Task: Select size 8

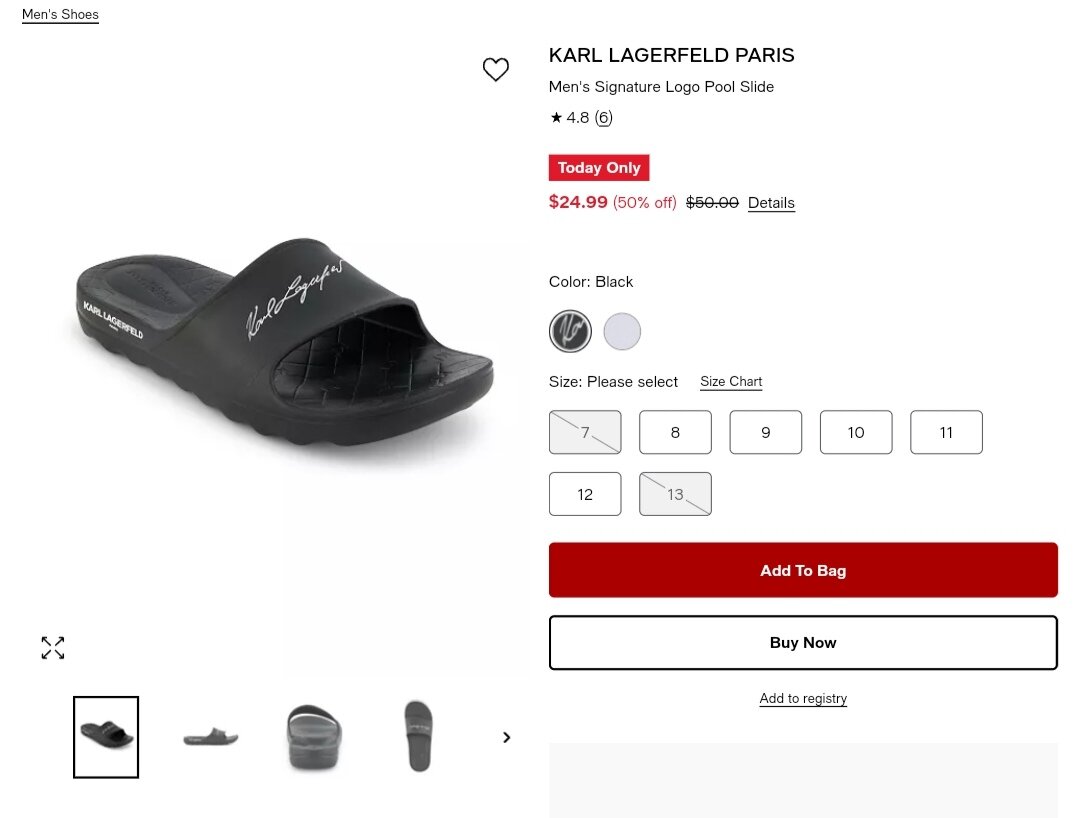Action: (x=675, y=432)
